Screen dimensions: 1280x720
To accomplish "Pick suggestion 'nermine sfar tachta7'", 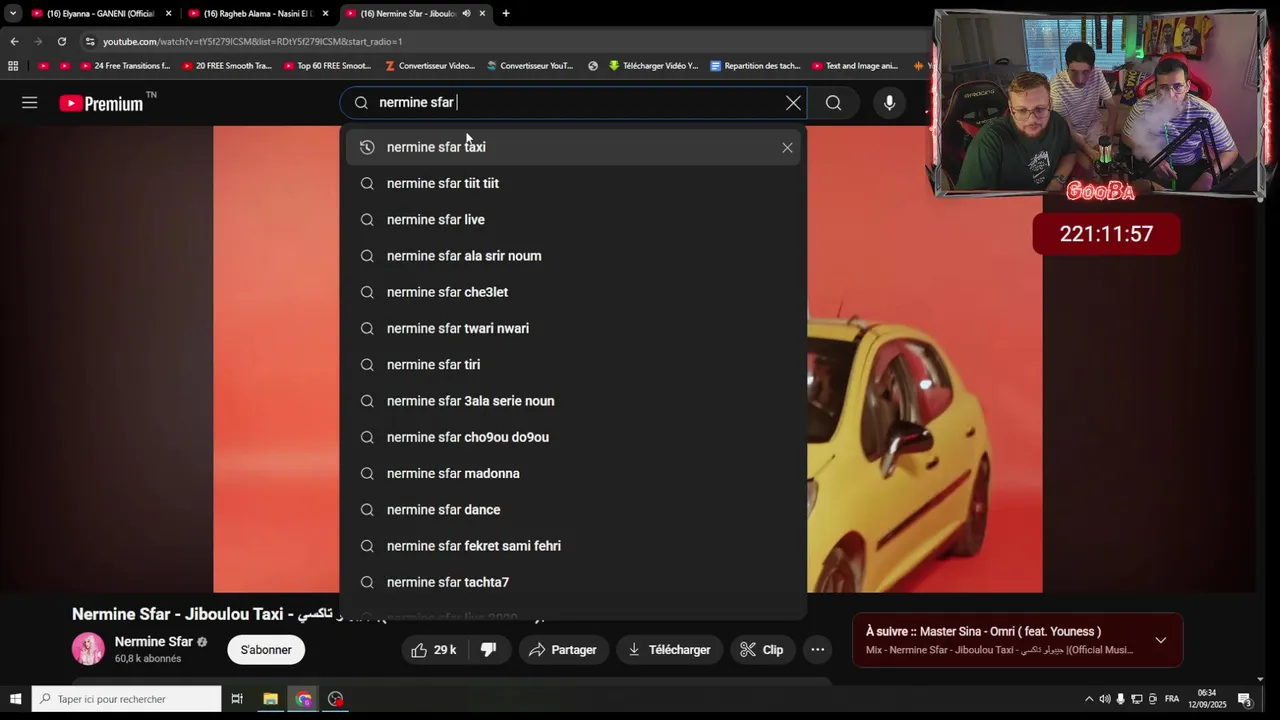I will [x=572, y=582].
